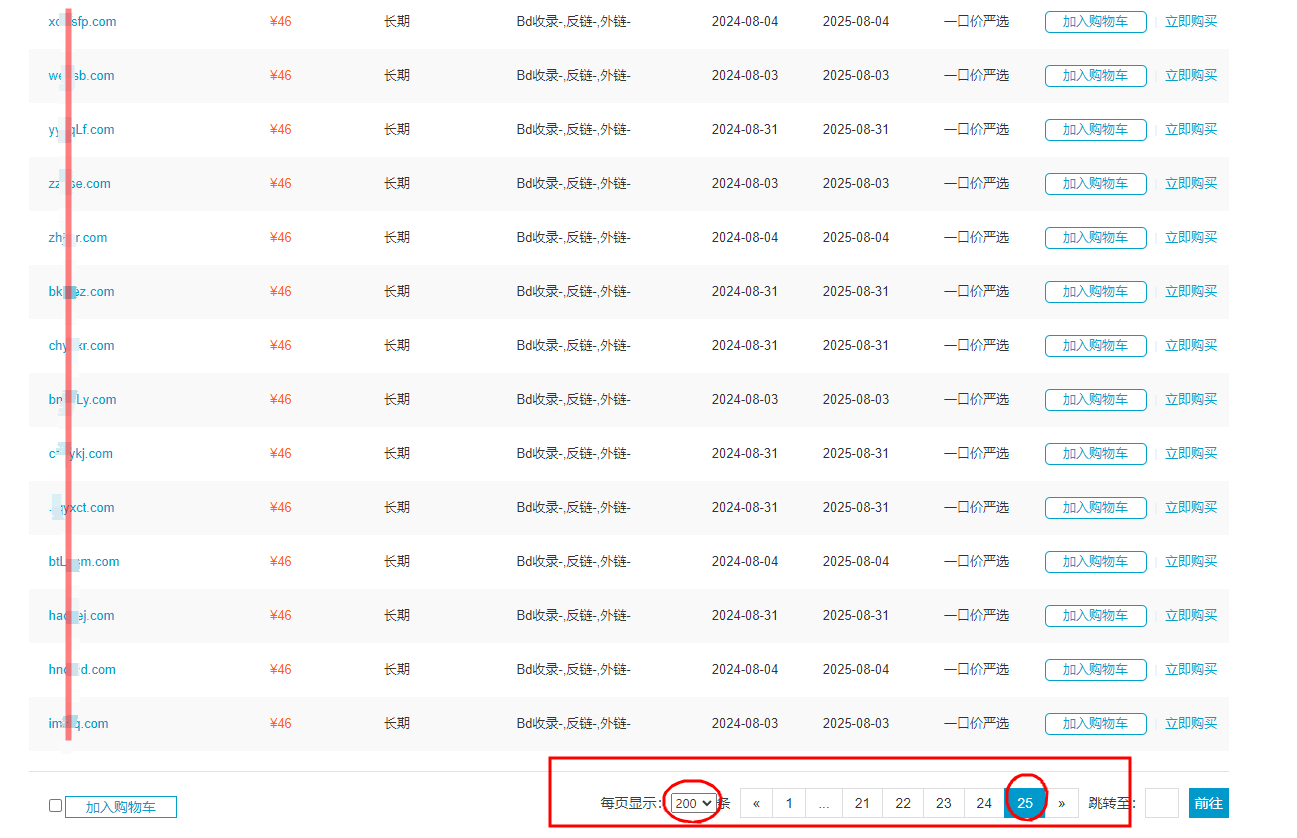The height and width of the screenshot is (838, 1297).
Task: Open the domain link starting with im
Action: (78, 723)
